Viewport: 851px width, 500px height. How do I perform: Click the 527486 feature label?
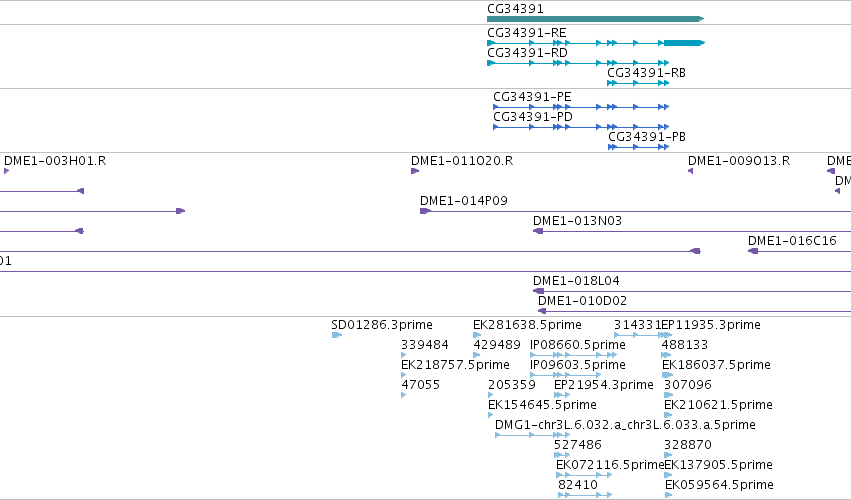pos(578,445)
